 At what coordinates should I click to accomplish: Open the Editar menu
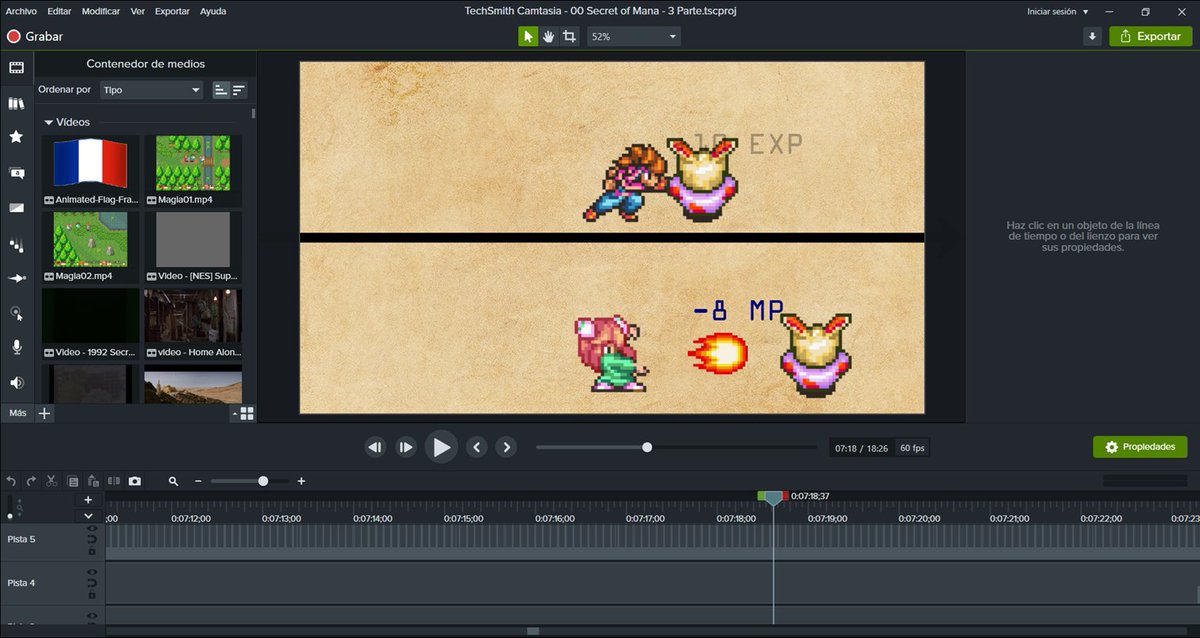click(59, 12)
